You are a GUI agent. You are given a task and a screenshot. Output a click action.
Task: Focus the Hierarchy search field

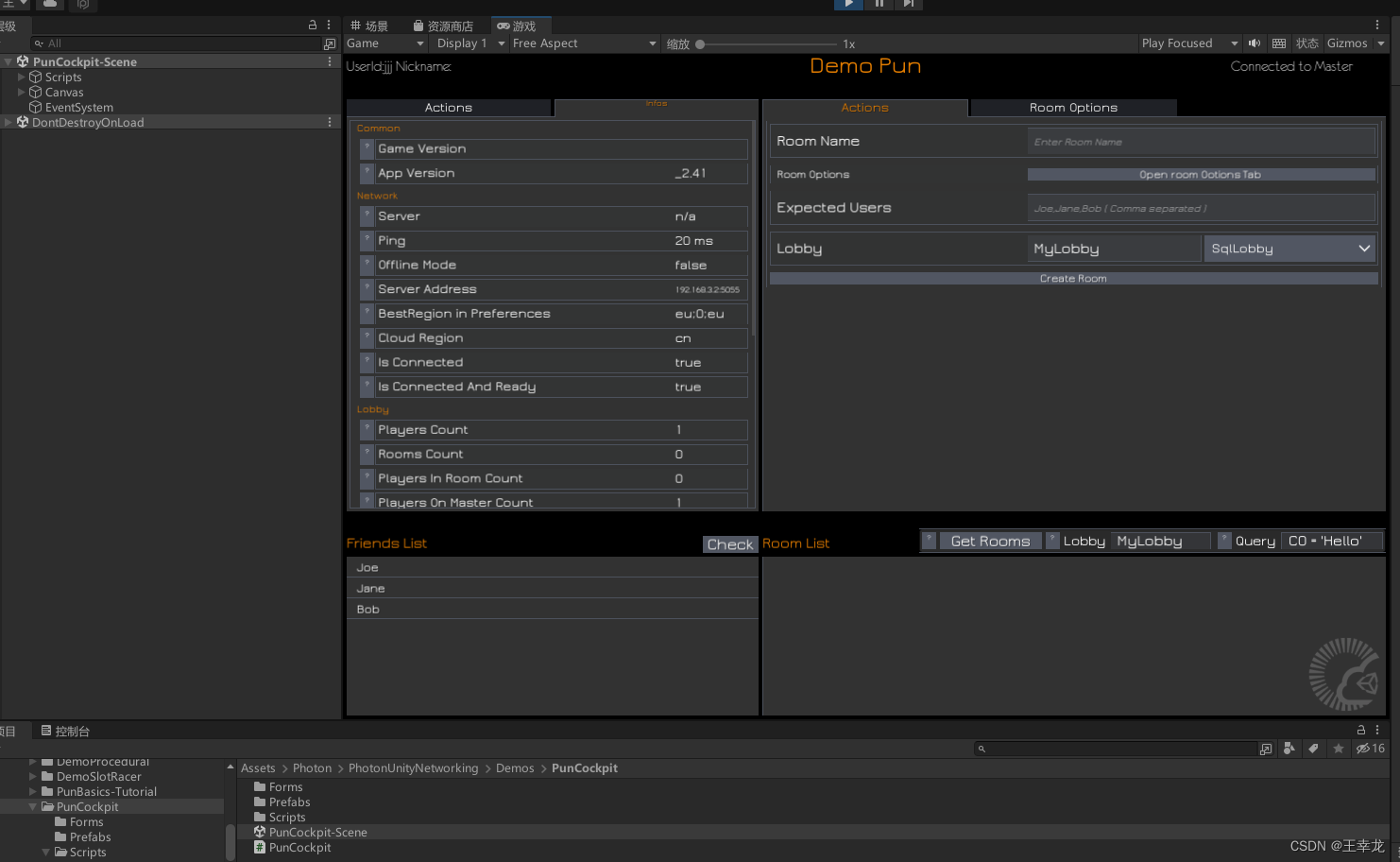pyautogui.click(x=175, y=43)
